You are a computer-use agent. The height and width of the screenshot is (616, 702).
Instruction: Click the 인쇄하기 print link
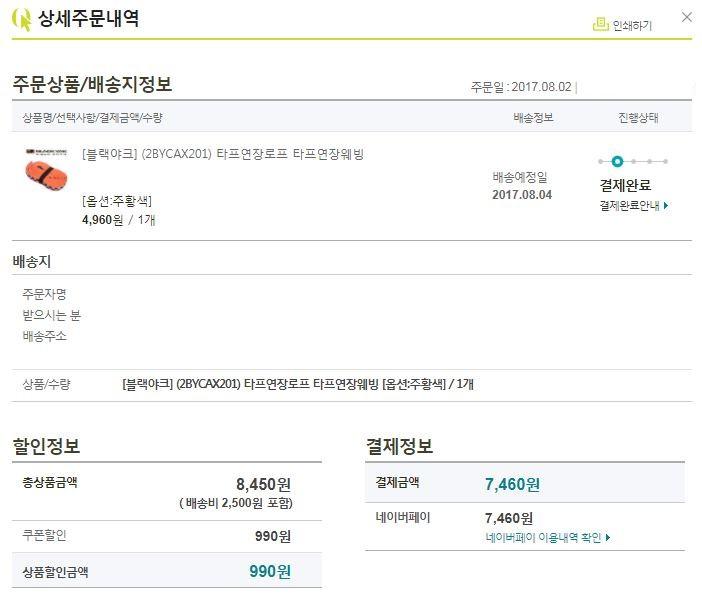click(x=631, y=25)
